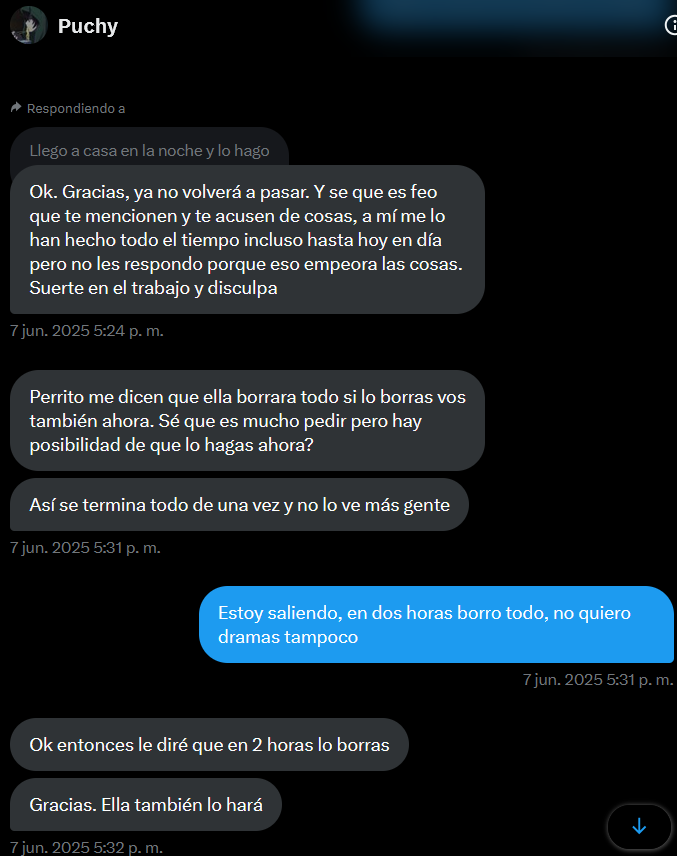This screenshot has width=677, height=856.
Task: Open Puchy's profile avatar
Action: (x=28, y=25)
